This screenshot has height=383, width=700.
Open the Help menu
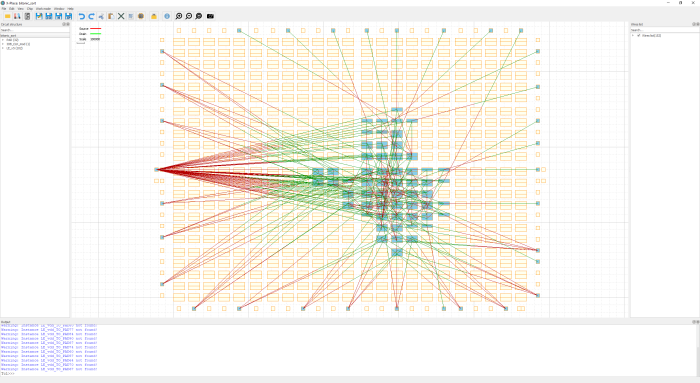pyautogui.click(x=70, y=8)
